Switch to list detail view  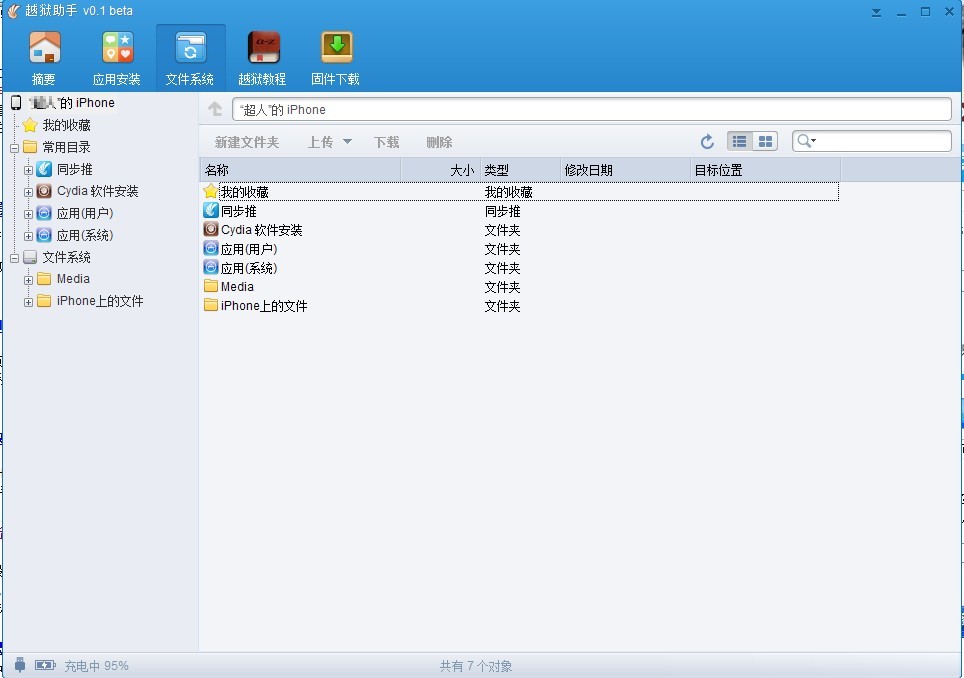(x=739, y=142)
